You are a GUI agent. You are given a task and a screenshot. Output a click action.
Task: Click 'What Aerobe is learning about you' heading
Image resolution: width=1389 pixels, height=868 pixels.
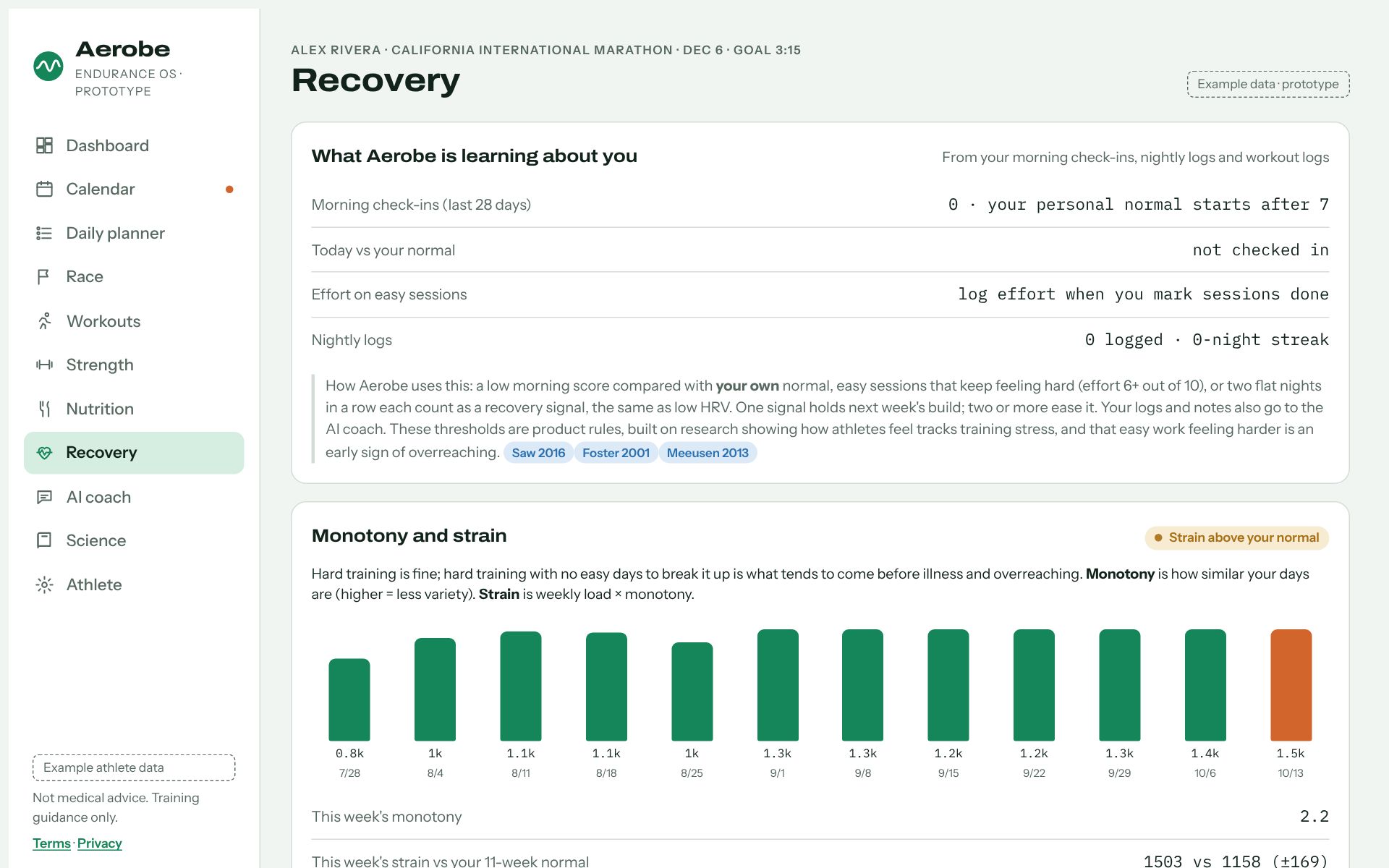(x=474, y=156)
